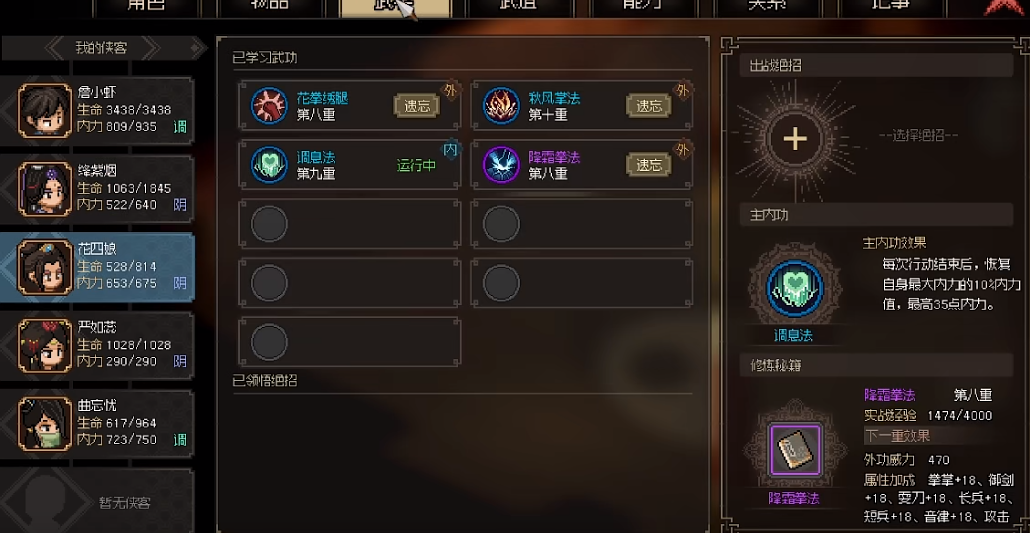Forget 降霜拳法 using its 遗忘 button

[649, 165]
